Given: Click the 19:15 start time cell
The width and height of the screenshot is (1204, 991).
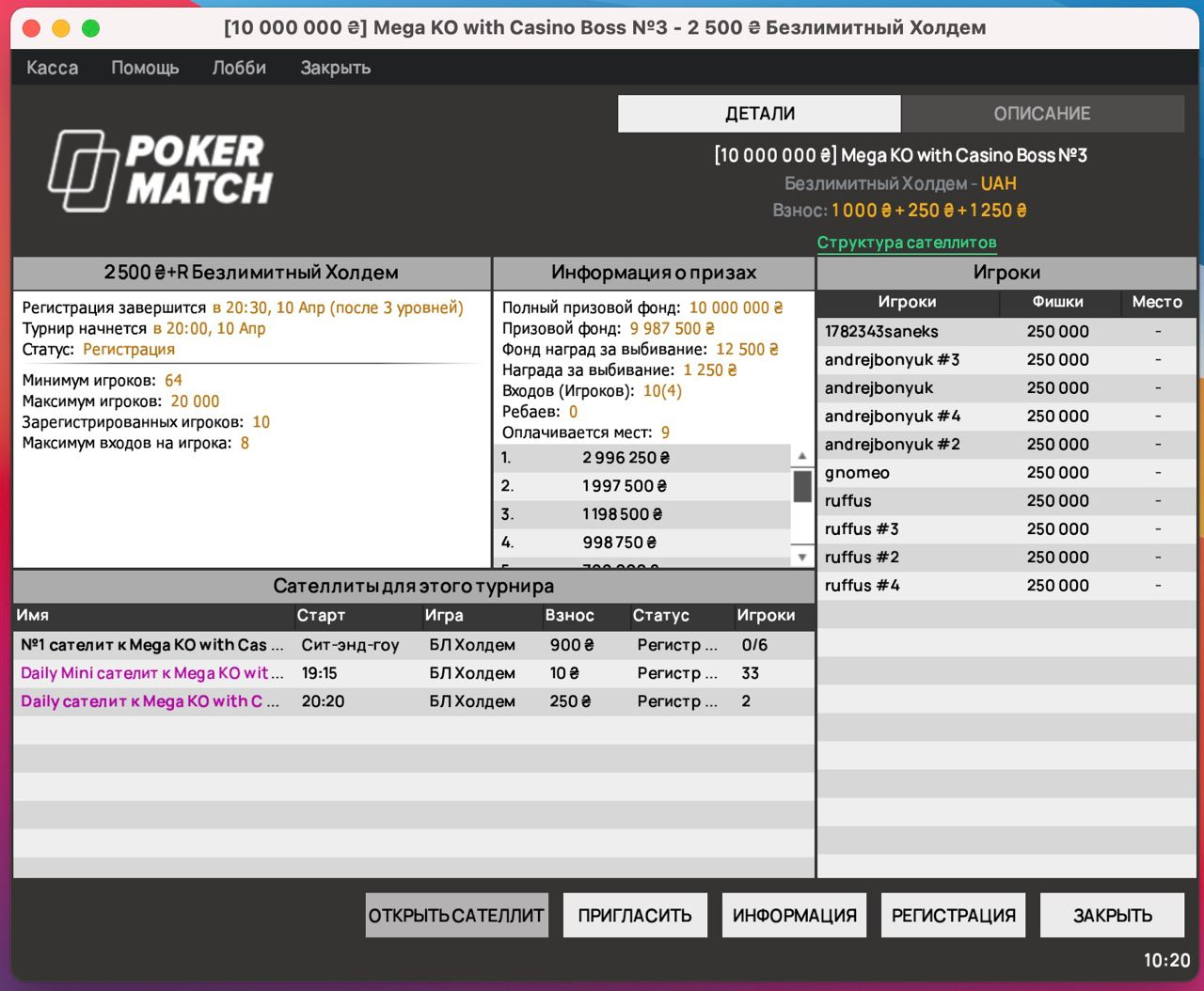Looking at the screenshot, I should (319, 673).
